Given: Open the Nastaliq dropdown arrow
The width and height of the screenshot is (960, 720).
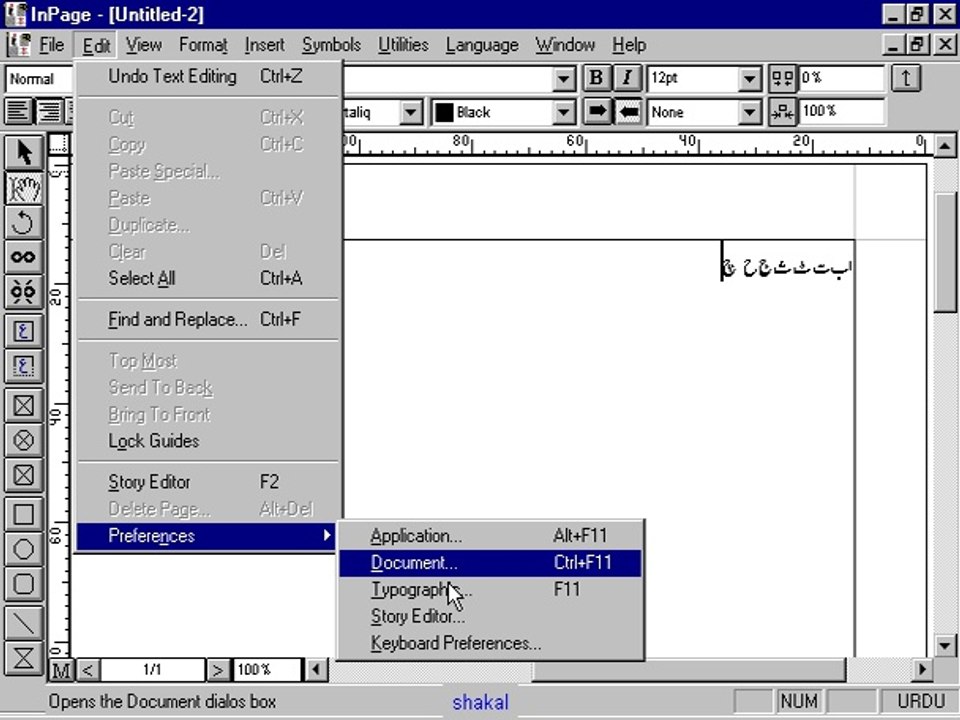Looking at the screenshot, I should coord(411,112).
